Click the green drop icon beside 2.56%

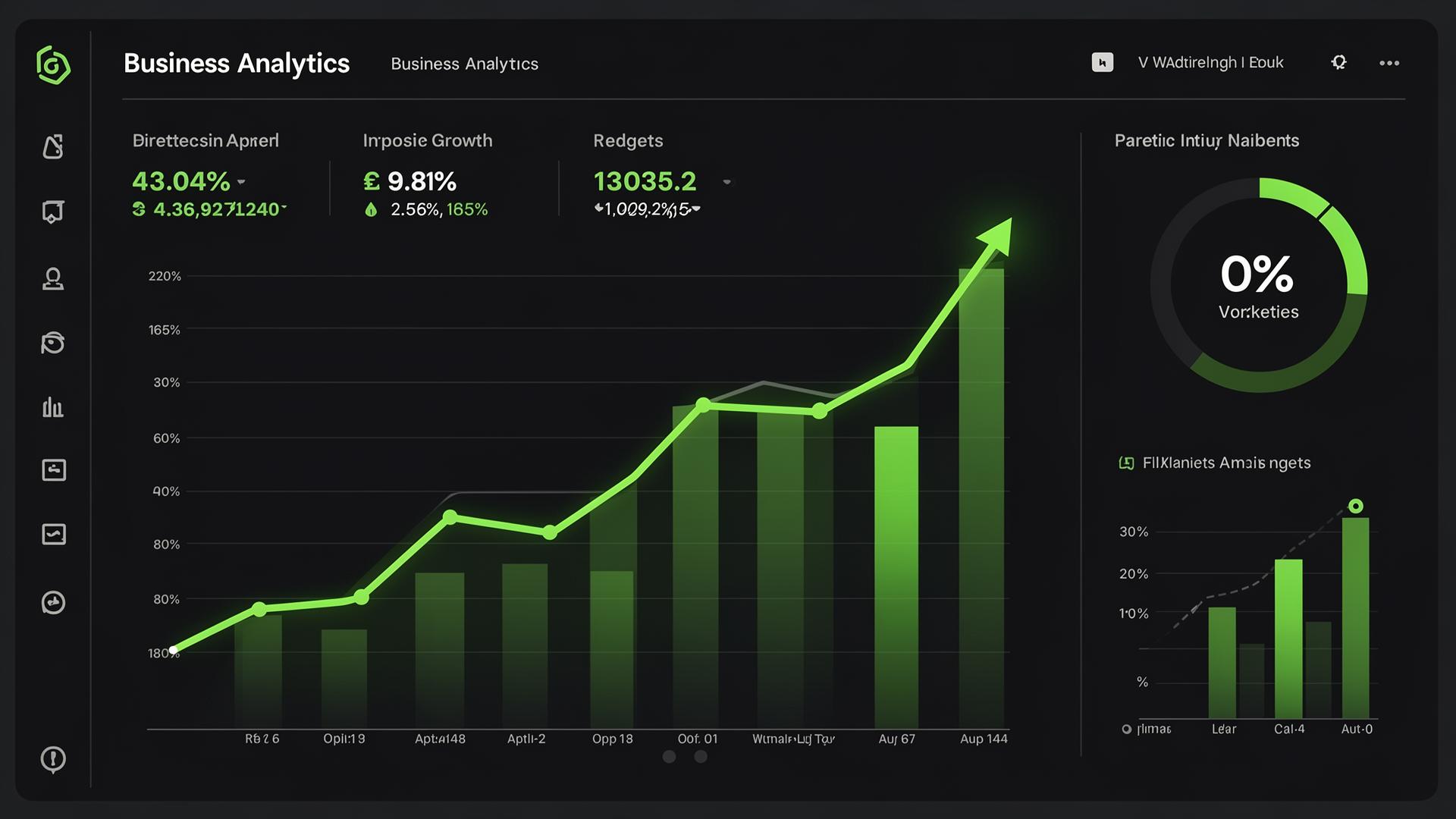pyautogui.click(x=371, y=210)
